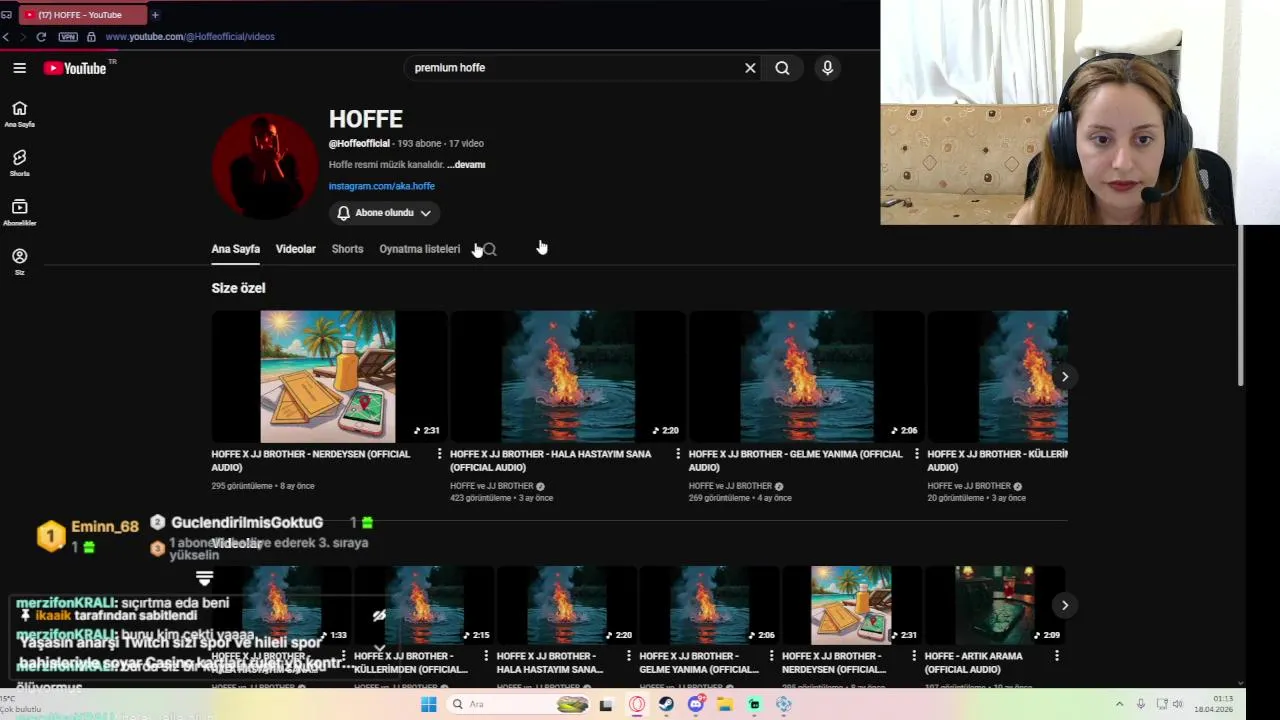The image size is (1280, 720).
Task: Open the 2:09 ARTIK ARAMA thumbnail
Action: [995, 605]
